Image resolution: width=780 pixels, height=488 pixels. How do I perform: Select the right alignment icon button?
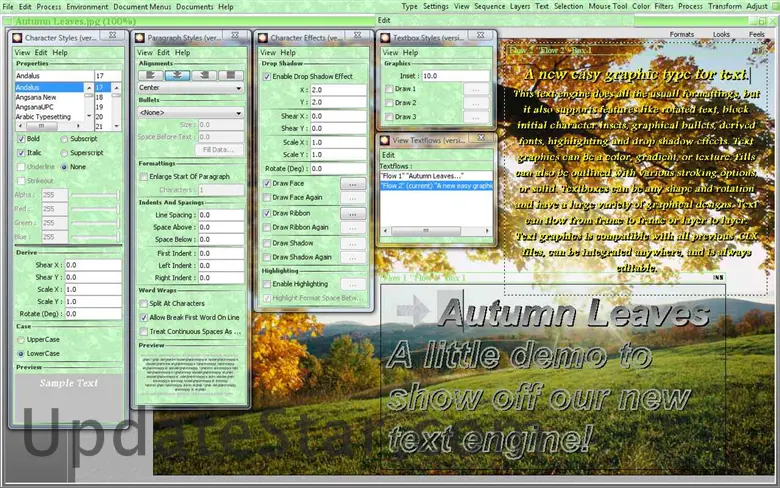(204, 74)
